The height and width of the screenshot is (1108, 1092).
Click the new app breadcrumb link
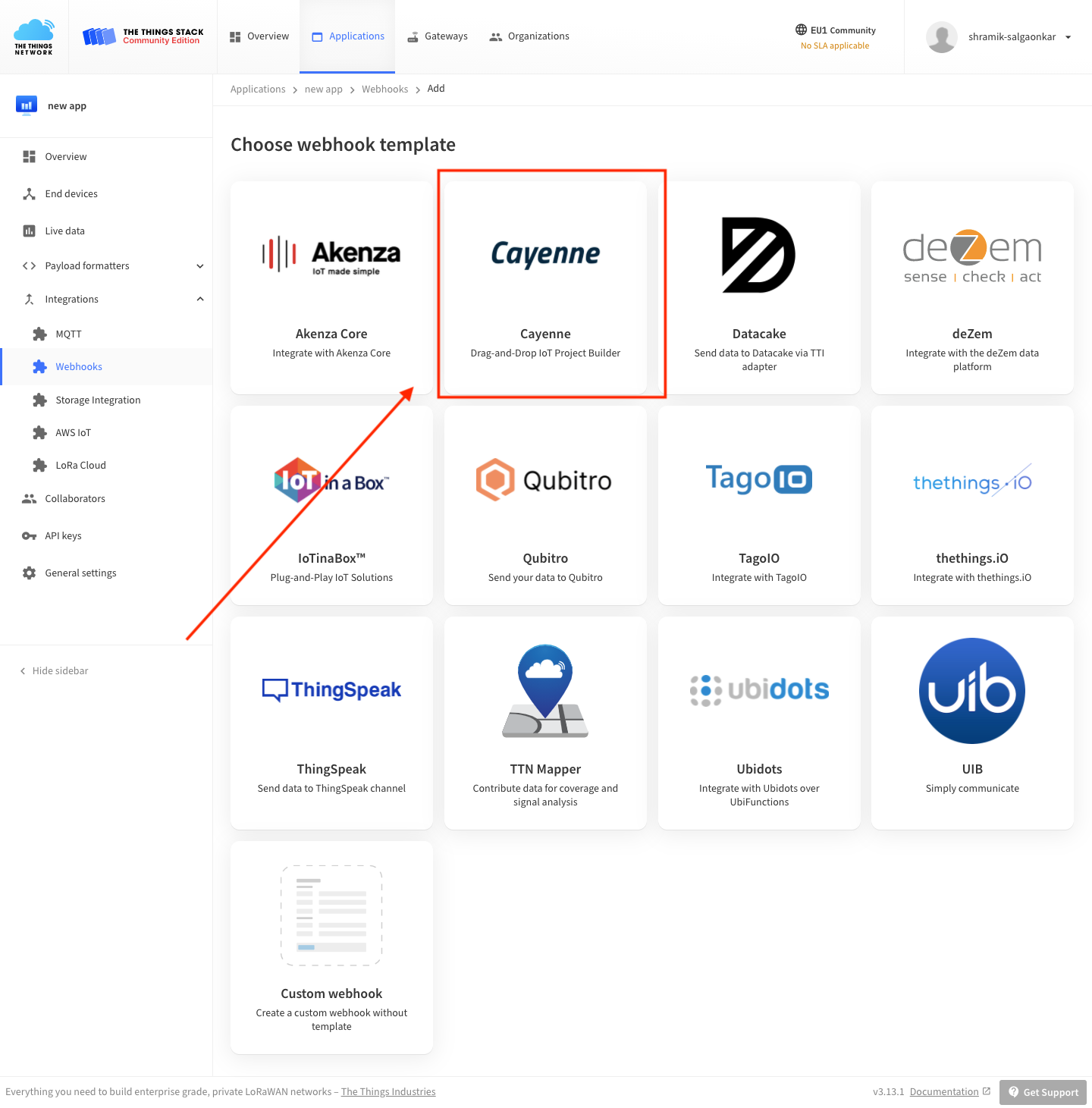tap(324, 89)
